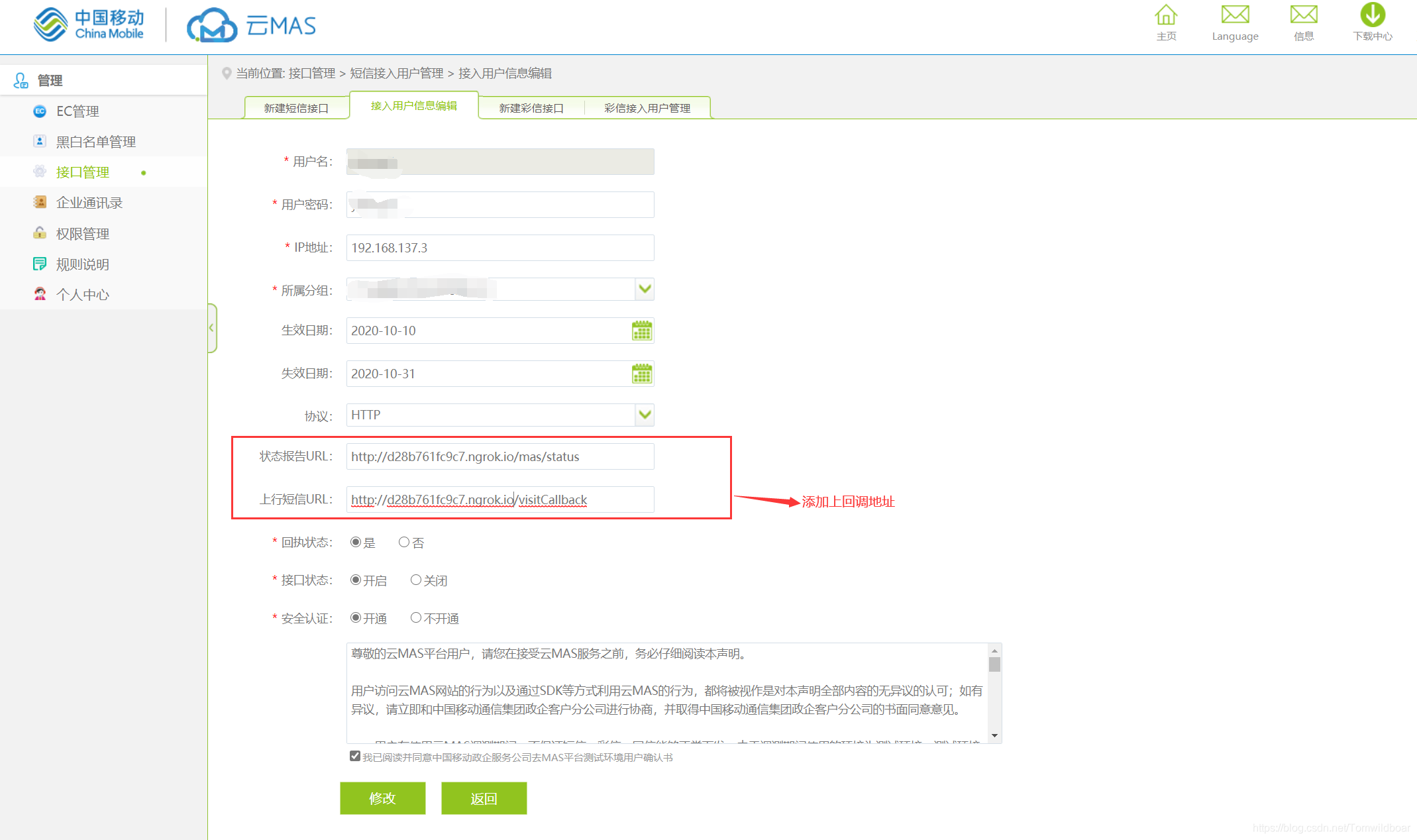This screenshot has height=840, width=1417.
Task: Open 企业通讯录 in the sidebar
Action: tap(89, 203)
